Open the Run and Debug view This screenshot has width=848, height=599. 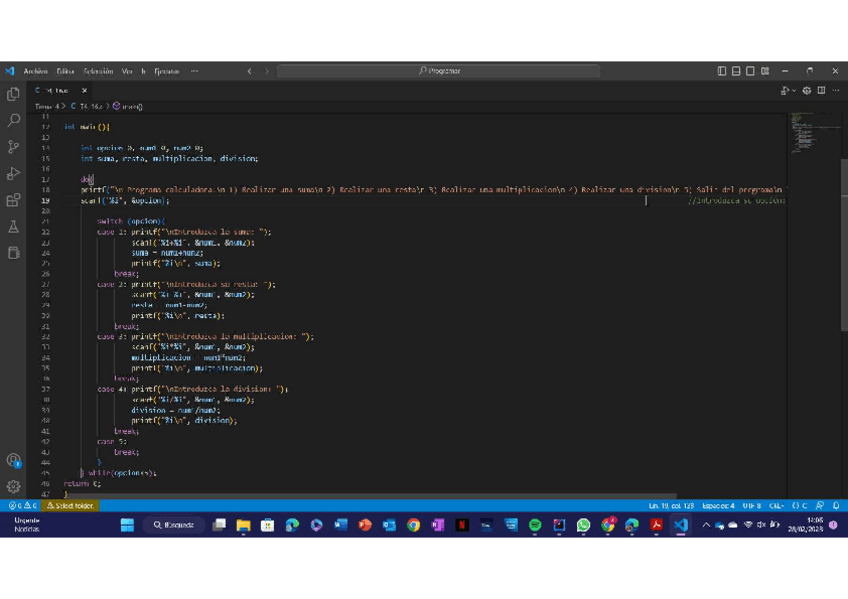pyautogui.click(x=14, y=174)
